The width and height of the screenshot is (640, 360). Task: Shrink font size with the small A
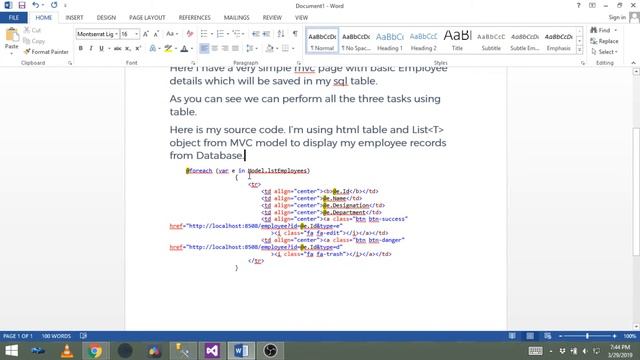[x=156, y=34]
